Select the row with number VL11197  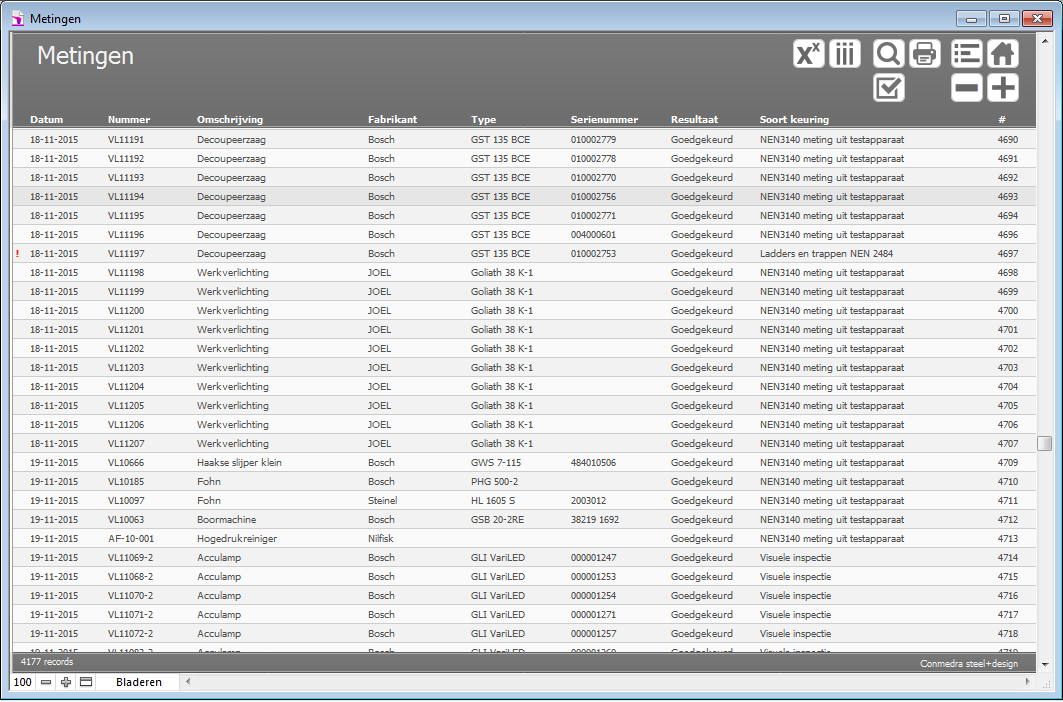126,254
